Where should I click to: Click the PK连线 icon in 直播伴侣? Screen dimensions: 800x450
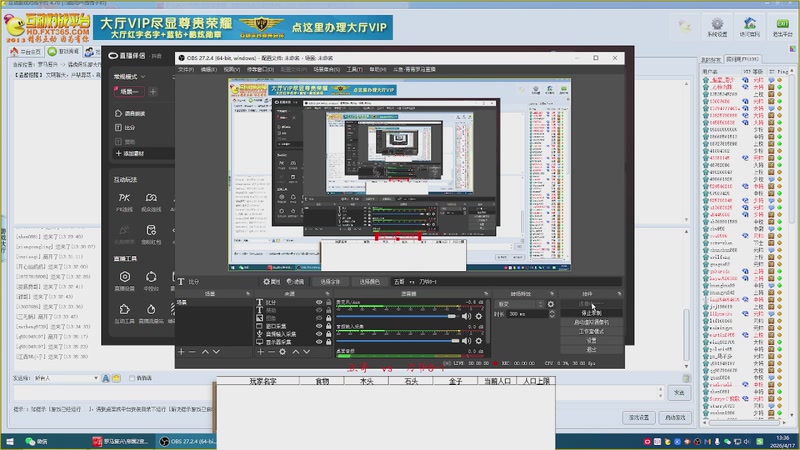pyautogui.click(x=124, y=202)
